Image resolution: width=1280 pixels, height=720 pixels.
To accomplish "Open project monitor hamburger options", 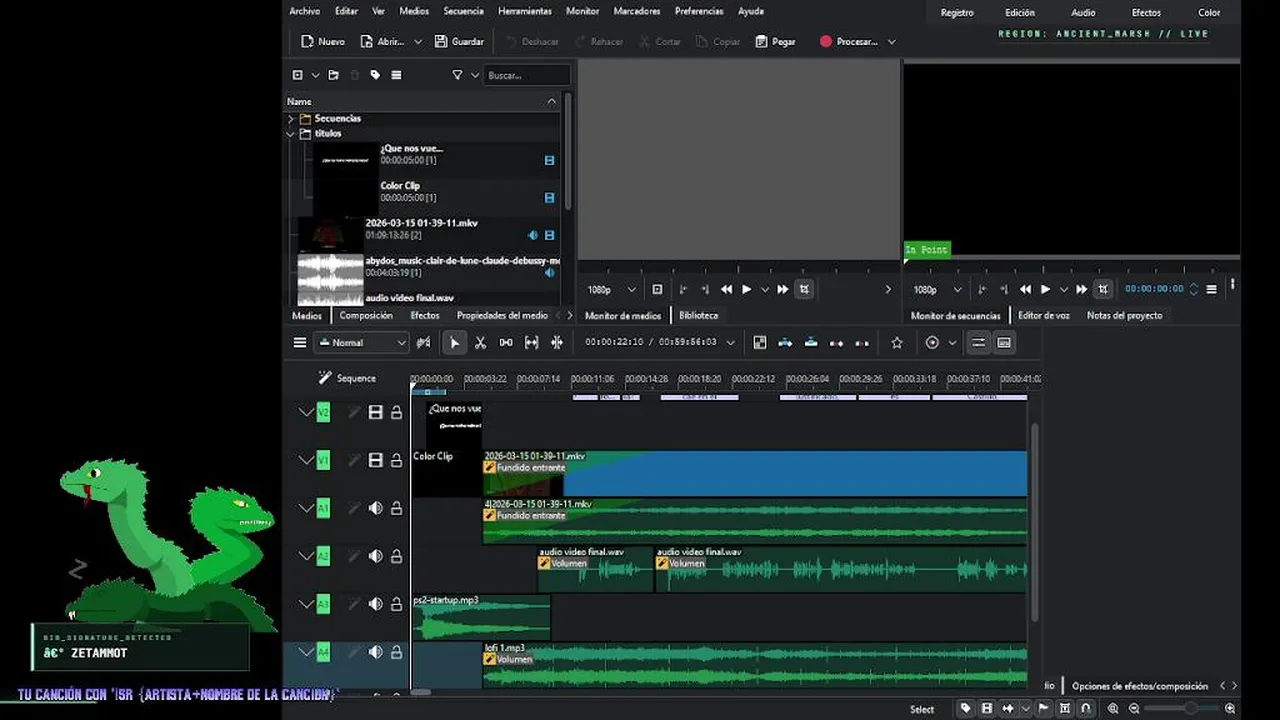I will tap(1212, 289).
